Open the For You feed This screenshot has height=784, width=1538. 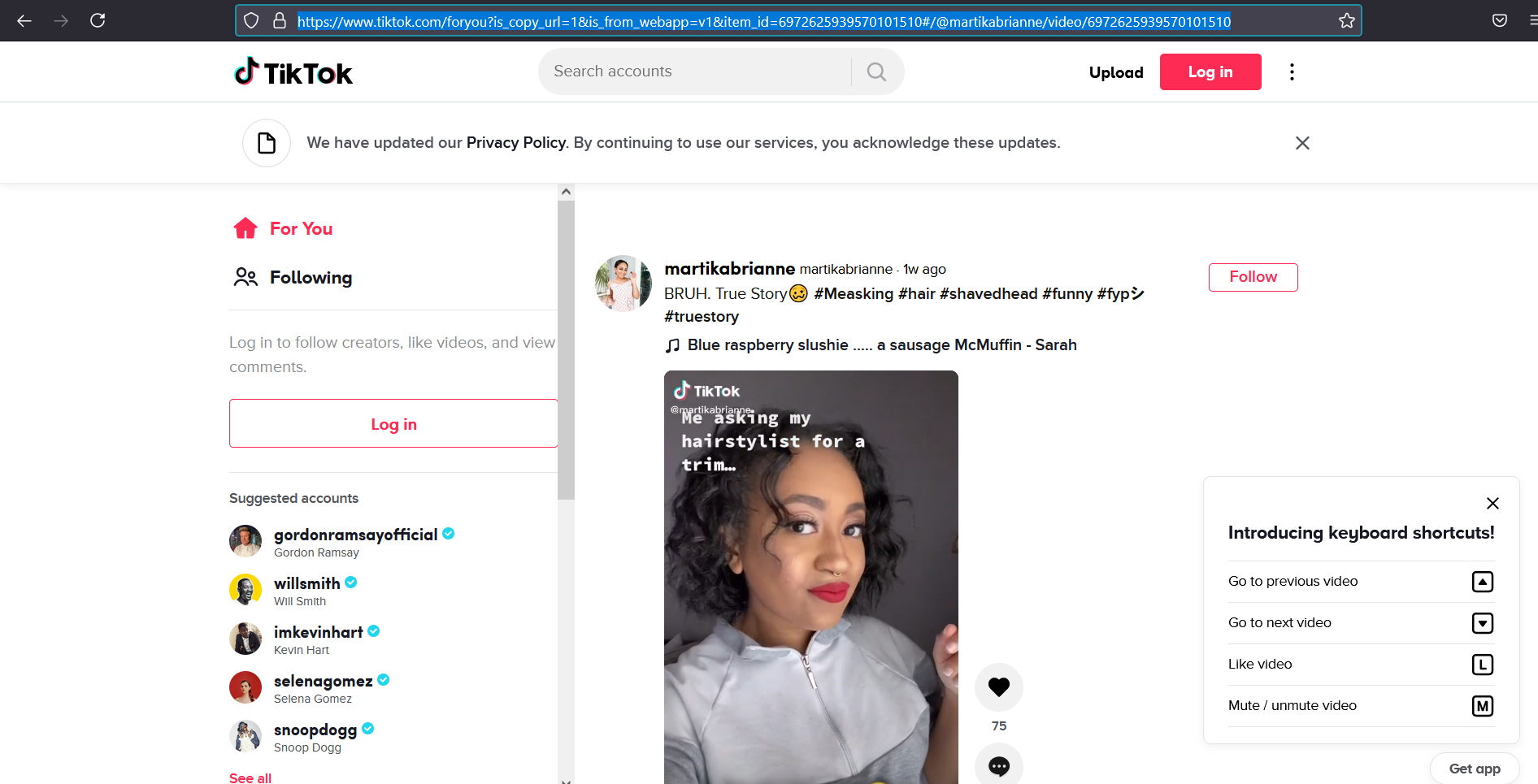coord(283,229)
